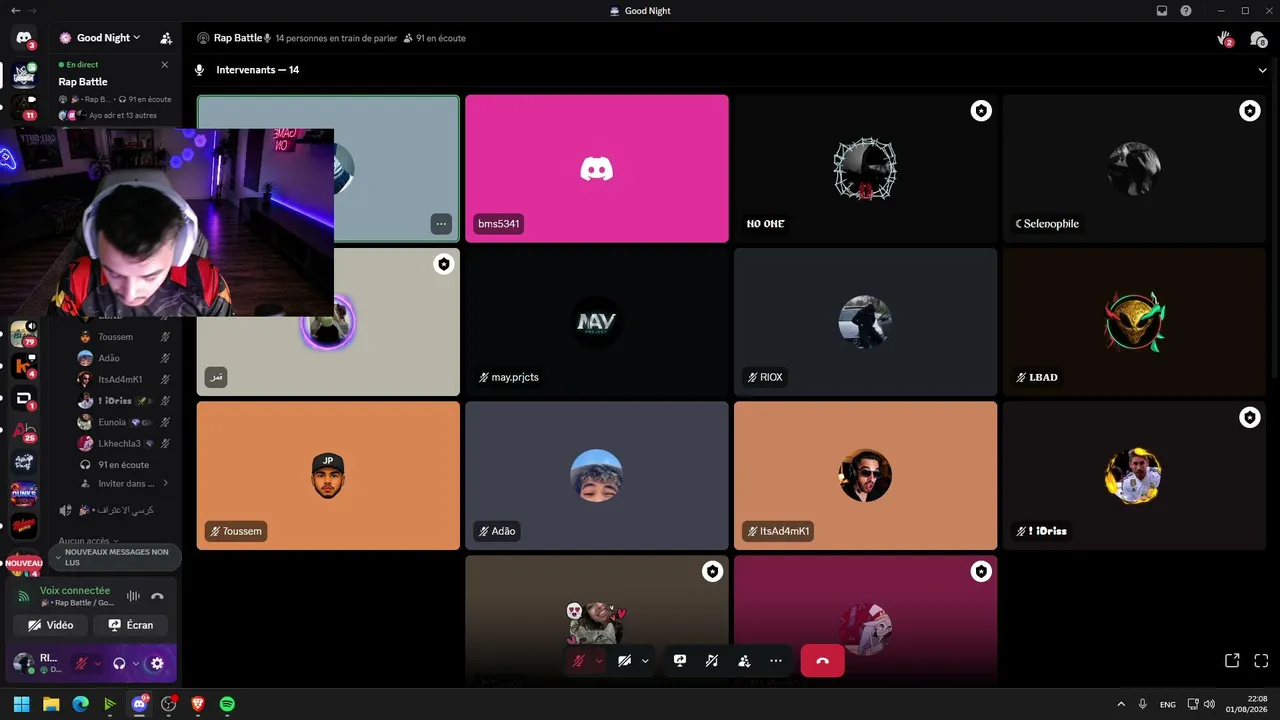The image size is (1280, 720).
Task: Jump to NOUVEAUX MESSAGES NON LUS
Action: pyautogui.click(x=115, y=557)
